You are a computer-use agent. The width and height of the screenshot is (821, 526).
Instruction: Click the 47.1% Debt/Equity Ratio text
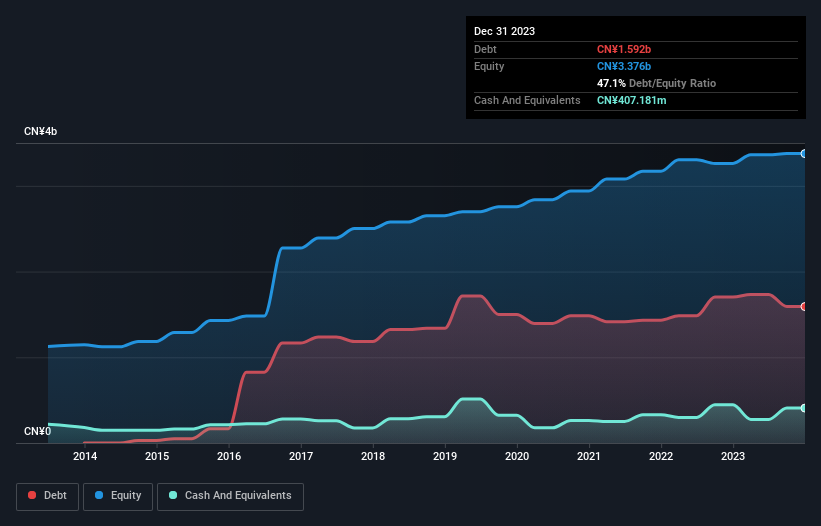[656, 83]
